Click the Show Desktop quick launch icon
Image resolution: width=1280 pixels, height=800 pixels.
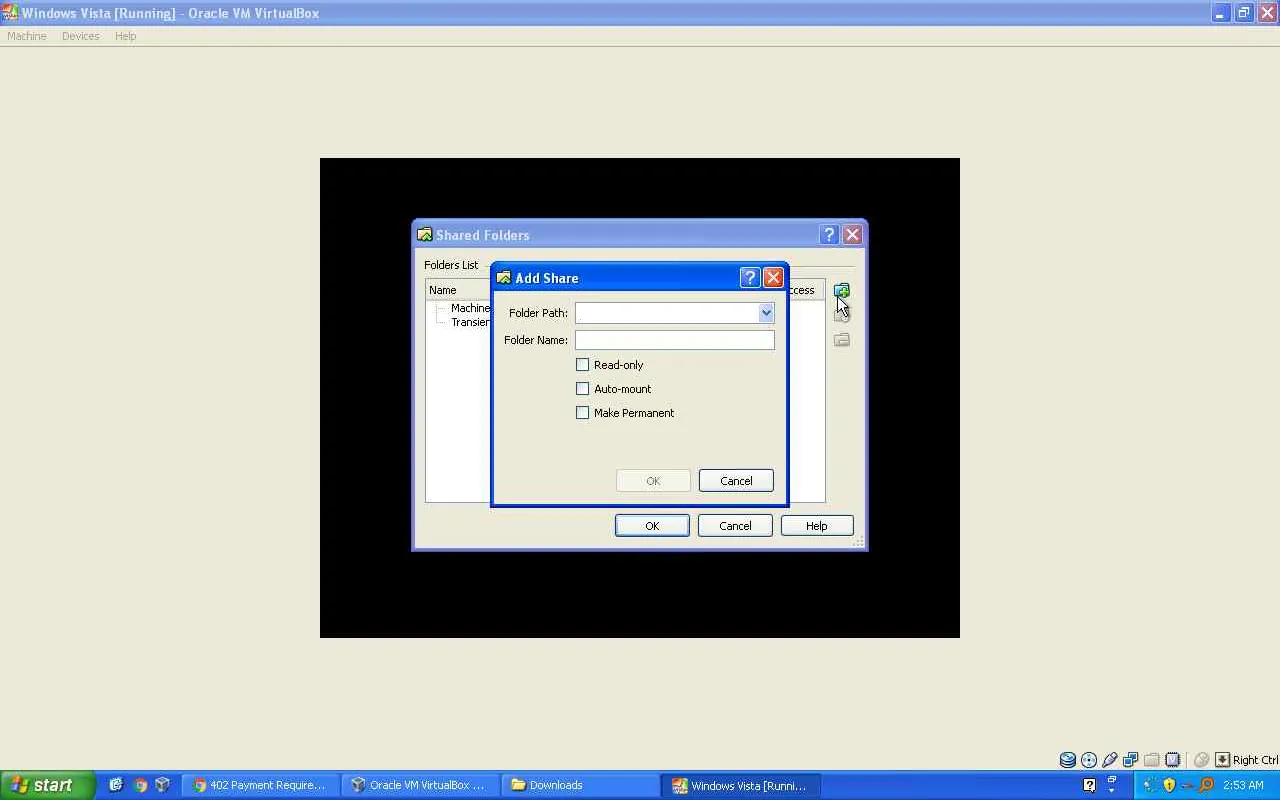point(116,785)
